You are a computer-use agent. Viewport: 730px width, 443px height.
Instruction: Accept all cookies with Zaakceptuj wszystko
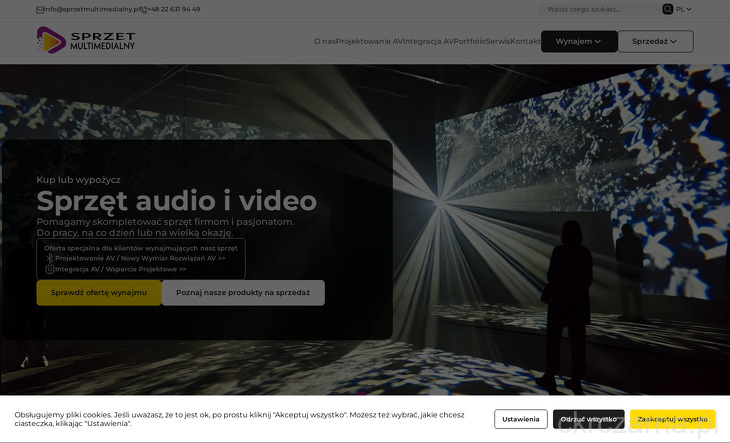coord(672,419)
